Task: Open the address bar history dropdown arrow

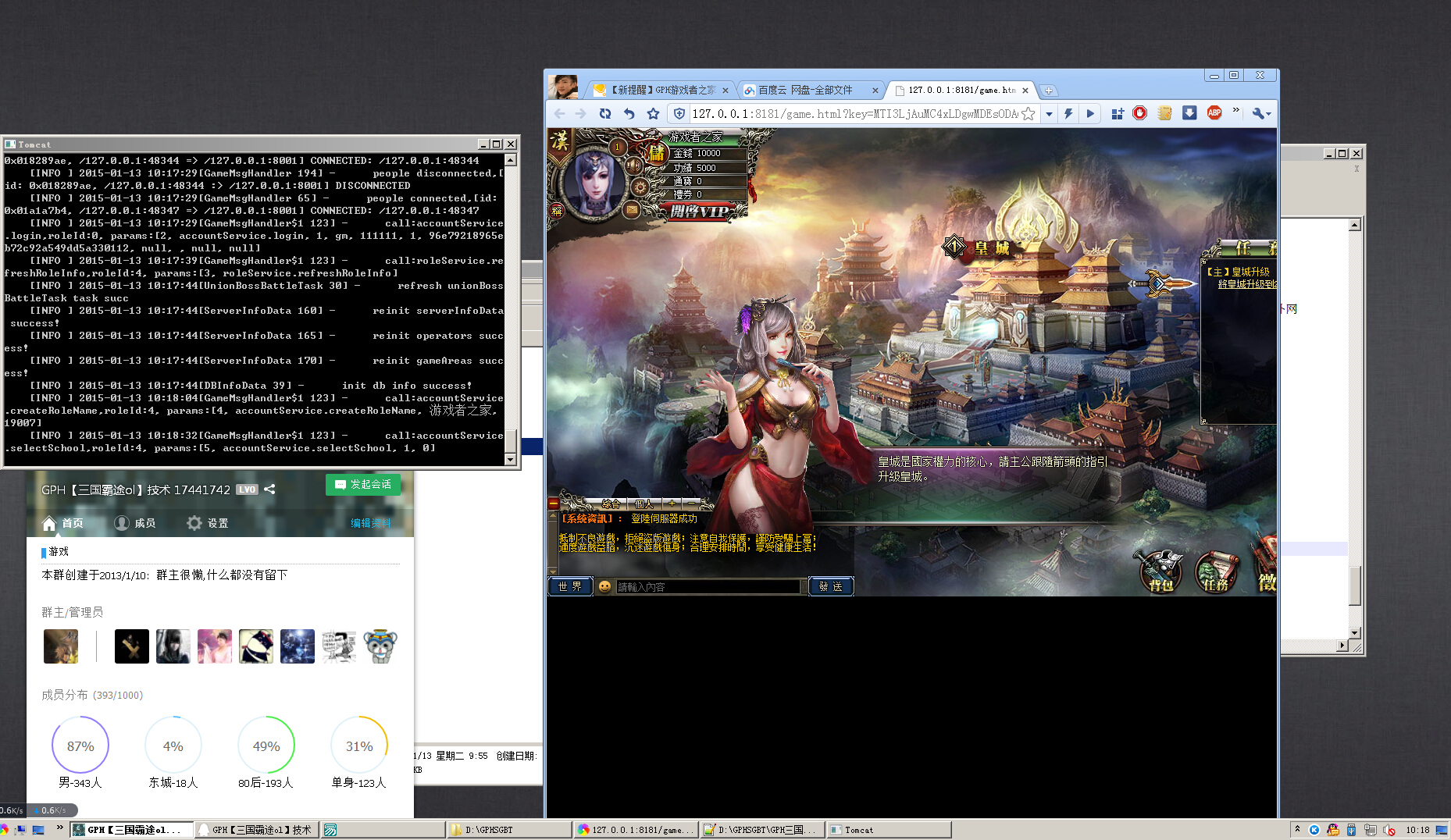Action: [1049, 114]
